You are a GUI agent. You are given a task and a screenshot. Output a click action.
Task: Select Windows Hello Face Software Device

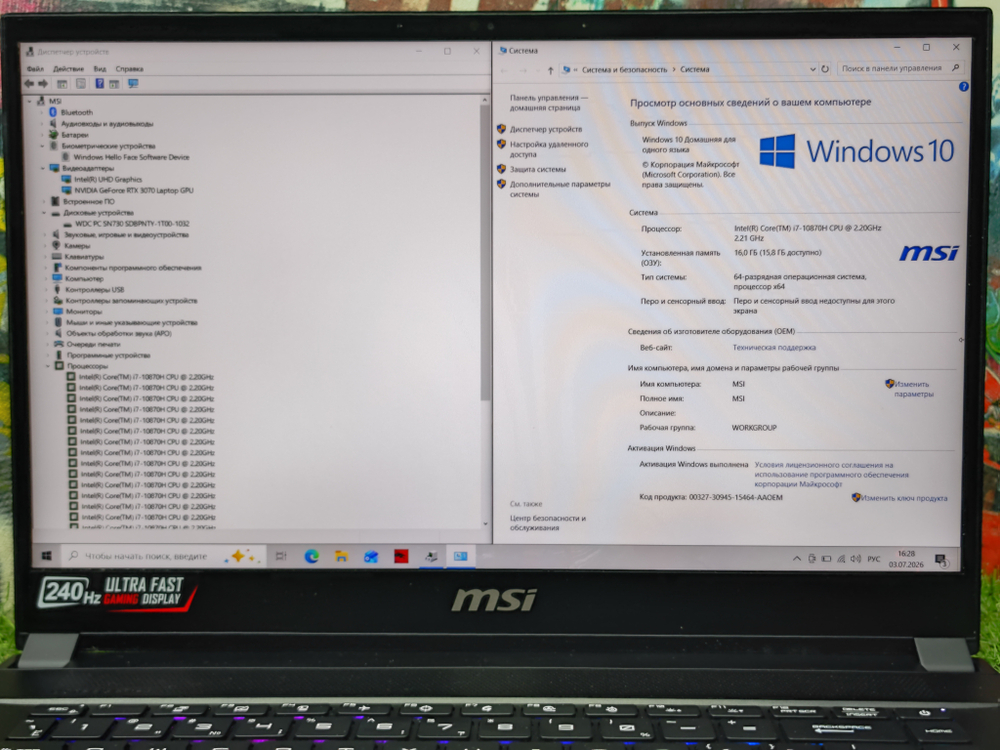[x=131, y=157]
